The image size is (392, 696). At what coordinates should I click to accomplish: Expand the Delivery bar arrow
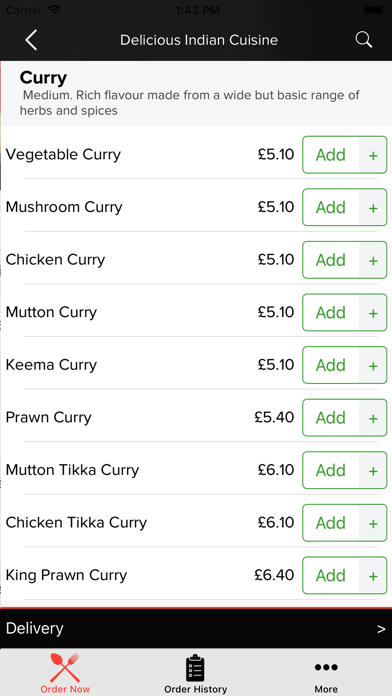point(381,629)
